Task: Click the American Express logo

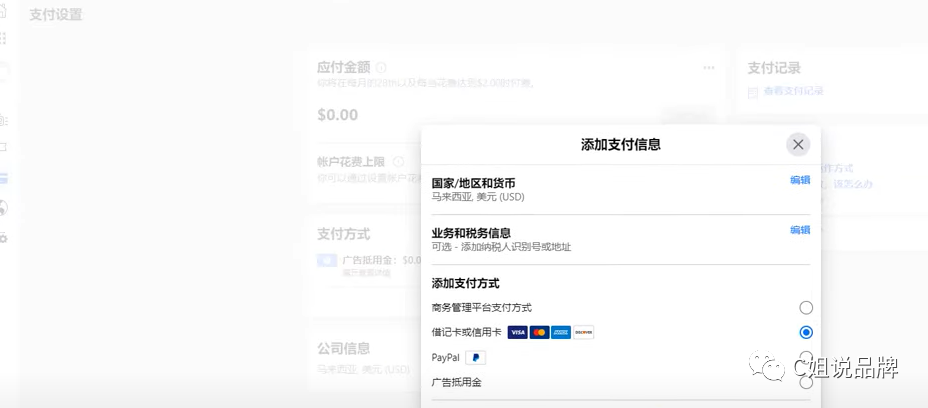Action: (x=561, y=332)
